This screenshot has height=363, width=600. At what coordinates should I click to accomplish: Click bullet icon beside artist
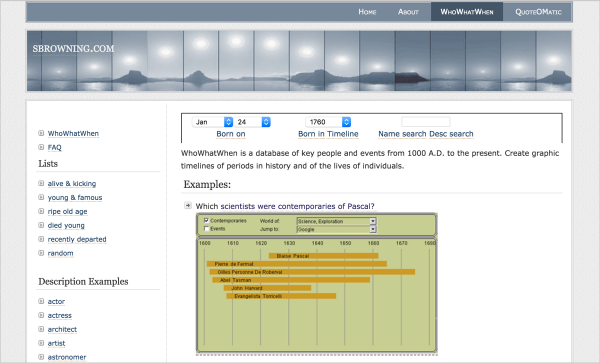tap(41, 343)
